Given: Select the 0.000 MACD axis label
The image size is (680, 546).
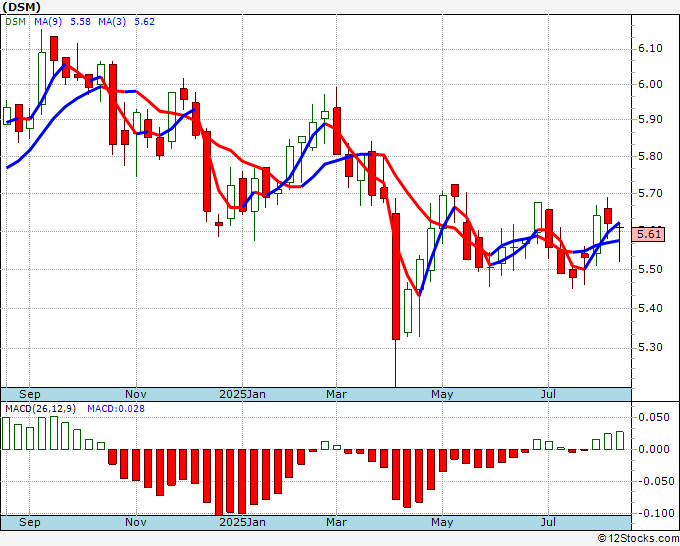Looking at the screenshot, I should coord(654,449).
